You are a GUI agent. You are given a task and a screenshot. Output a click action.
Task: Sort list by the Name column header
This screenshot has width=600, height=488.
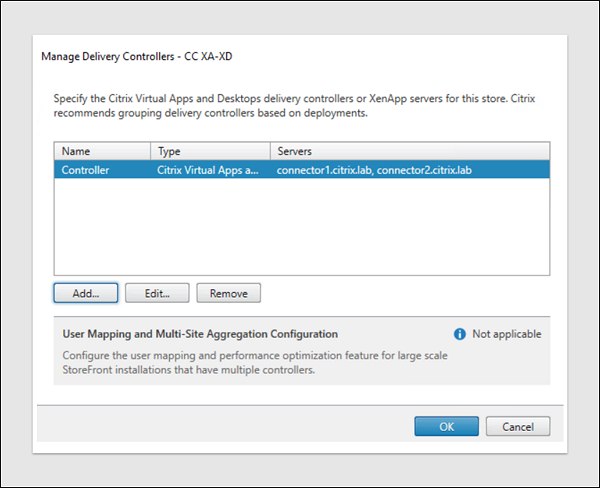101,151
